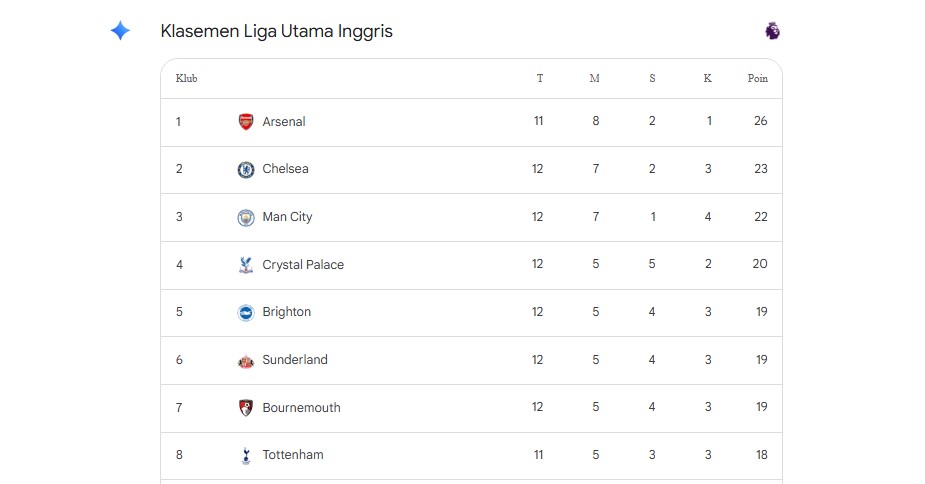Click the blue sparkle AI icon

click(x=120, y=31)
